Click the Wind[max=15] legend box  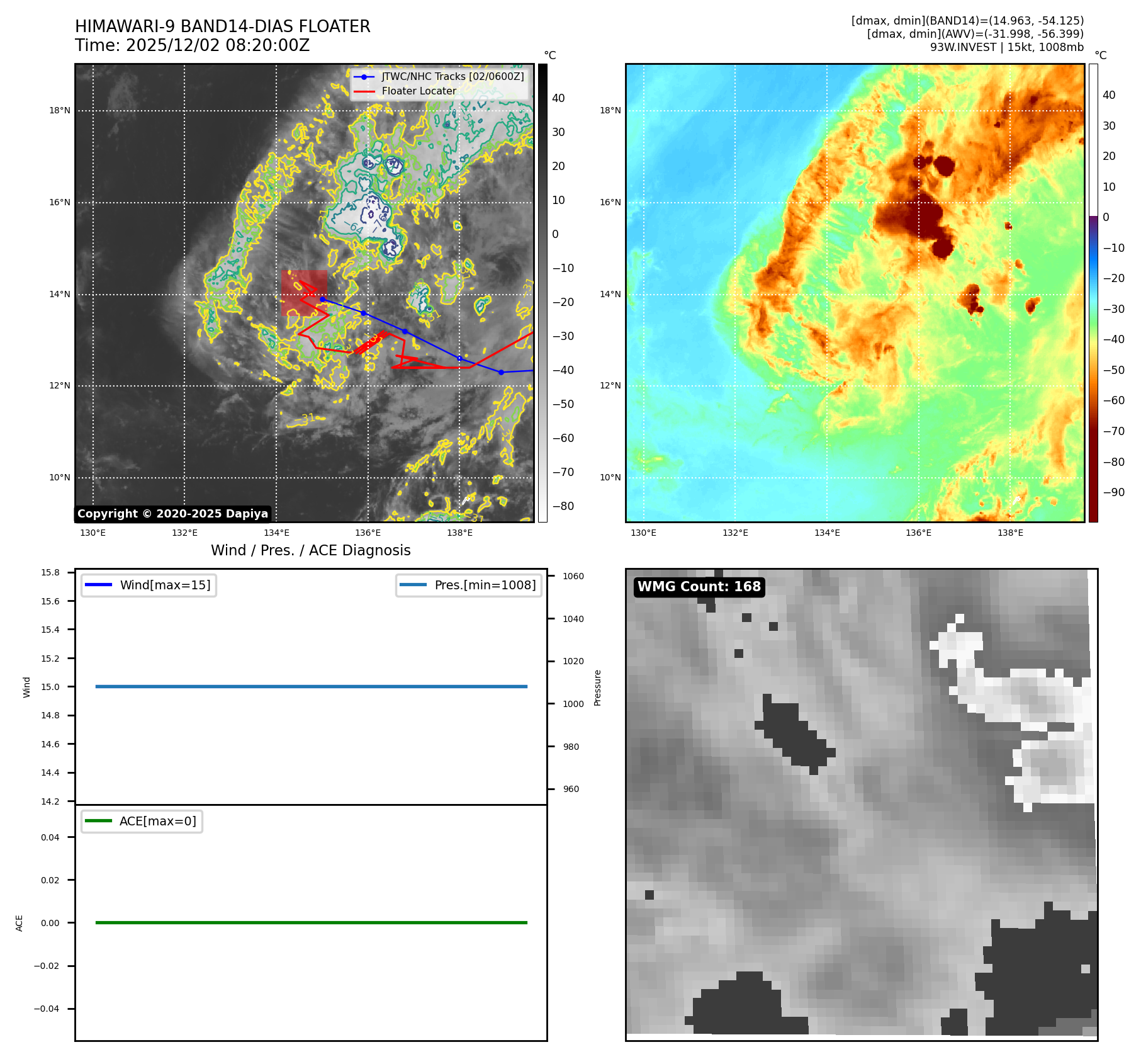coord(149,585)
